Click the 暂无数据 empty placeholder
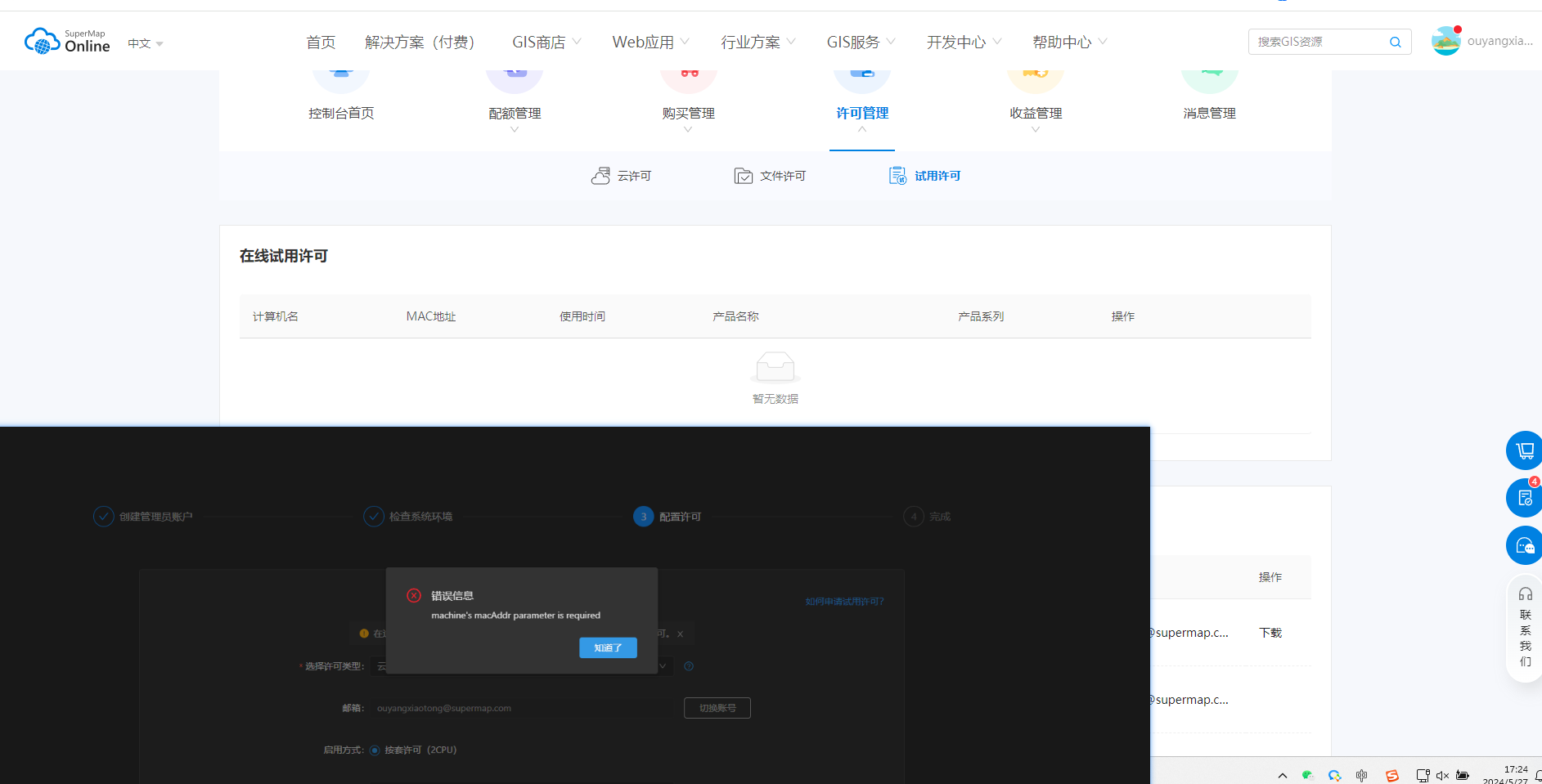1542x784 pixels. click(x=775, y=379)
